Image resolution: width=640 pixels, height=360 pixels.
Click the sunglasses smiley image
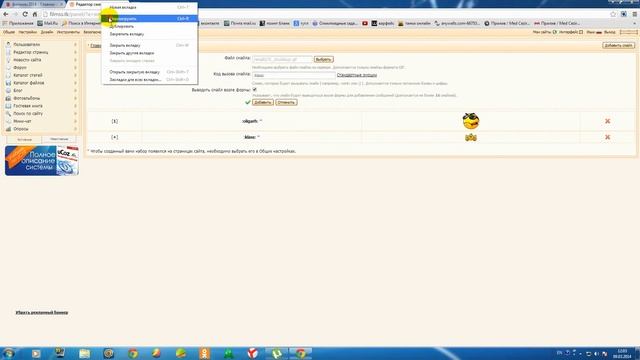pos(471,121)
